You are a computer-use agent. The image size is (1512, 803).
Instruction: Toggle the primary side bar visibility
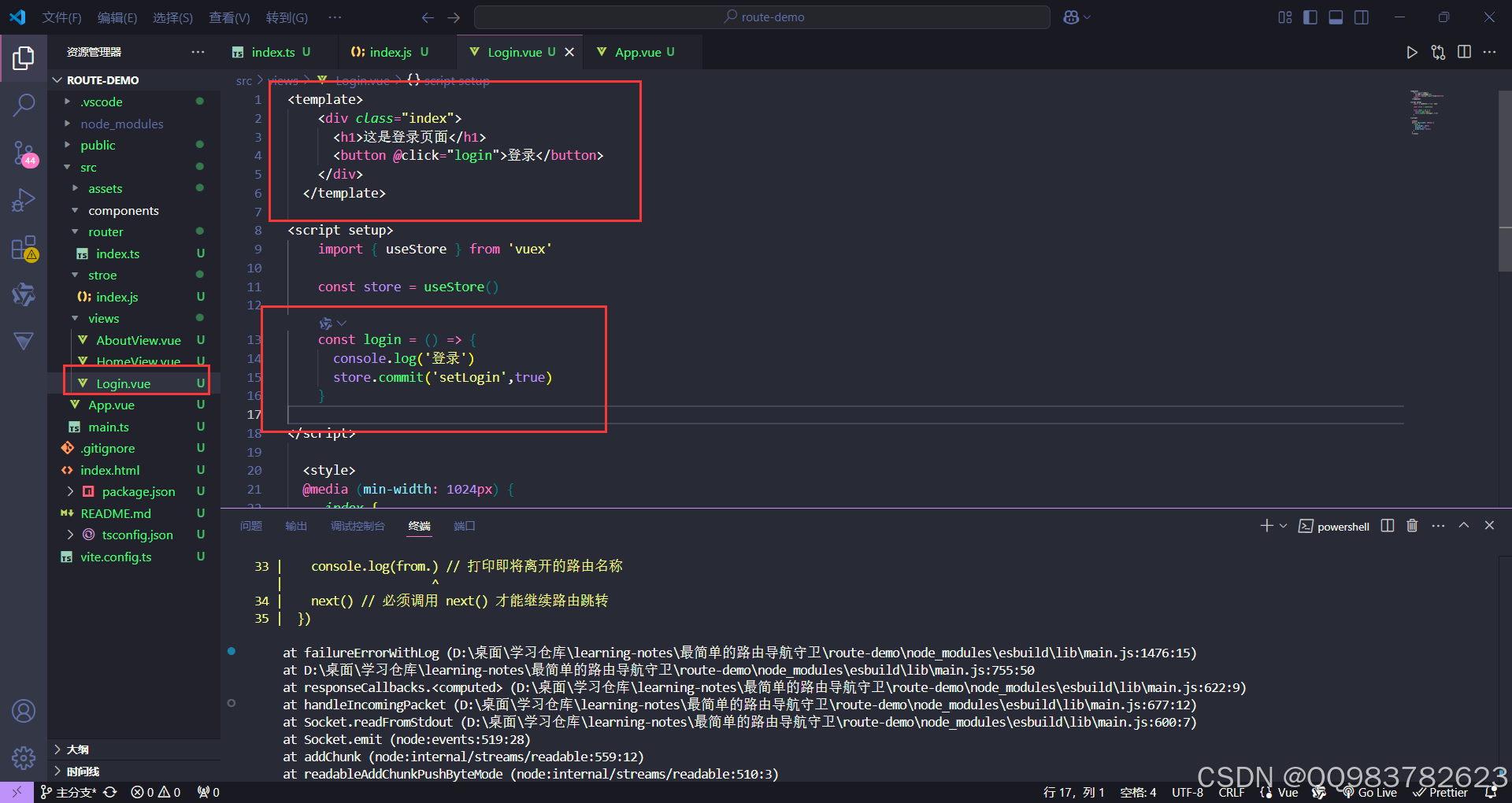coord(1310,17)
